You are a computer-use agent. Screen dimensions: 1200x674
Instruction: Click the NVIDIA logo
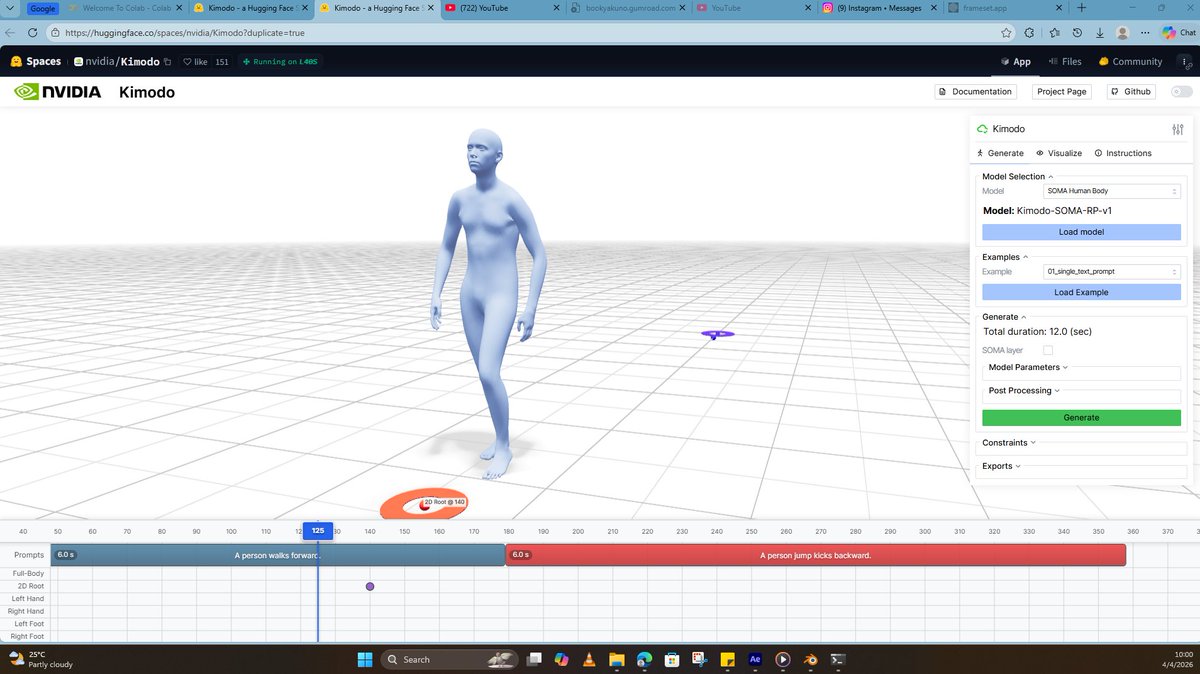tap(57, 92)
